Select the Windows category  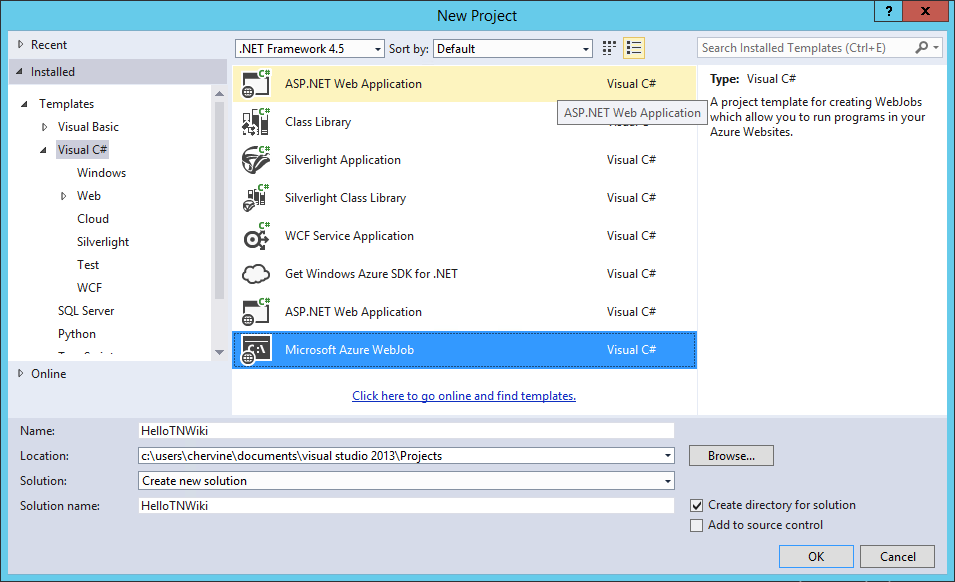[x=101, y=173]
